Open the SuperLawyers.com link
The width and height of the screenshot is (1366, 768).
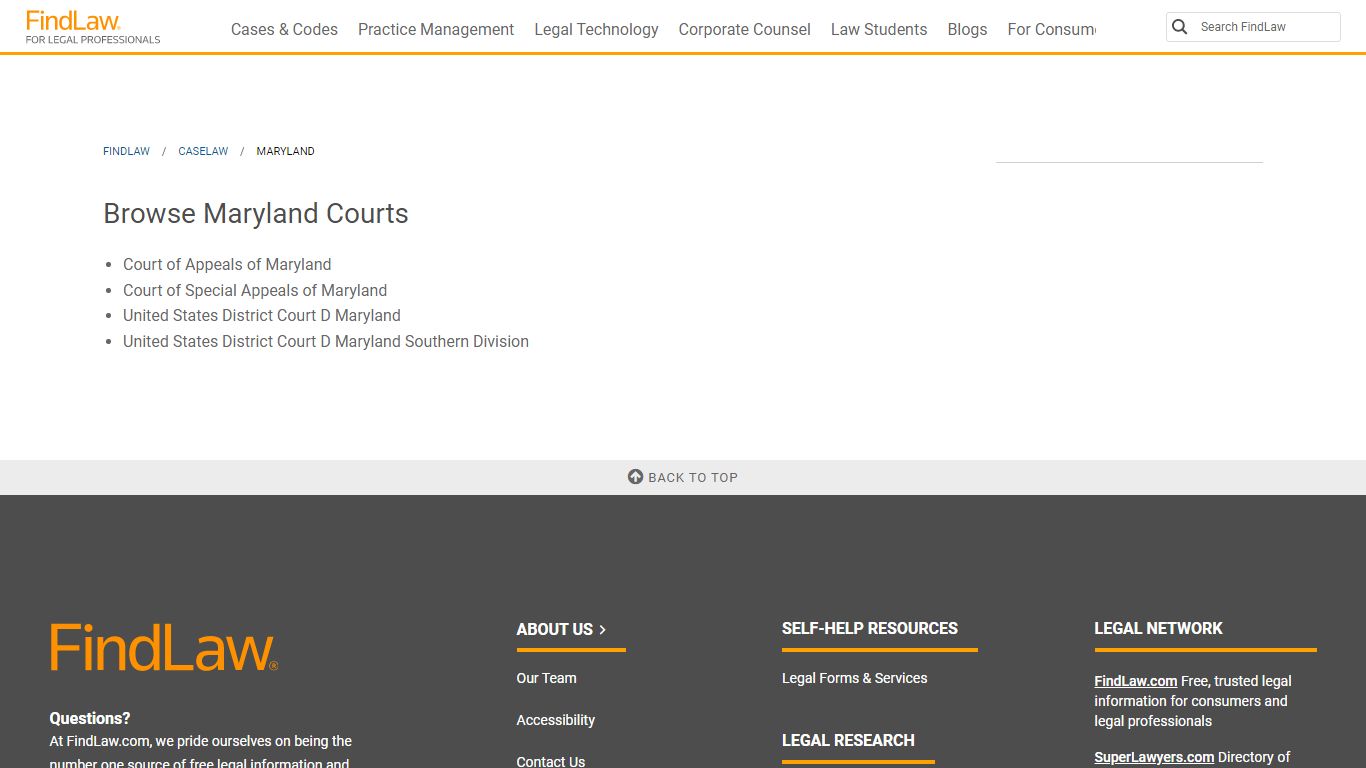pyautogui.click(x=1154, y=757)
